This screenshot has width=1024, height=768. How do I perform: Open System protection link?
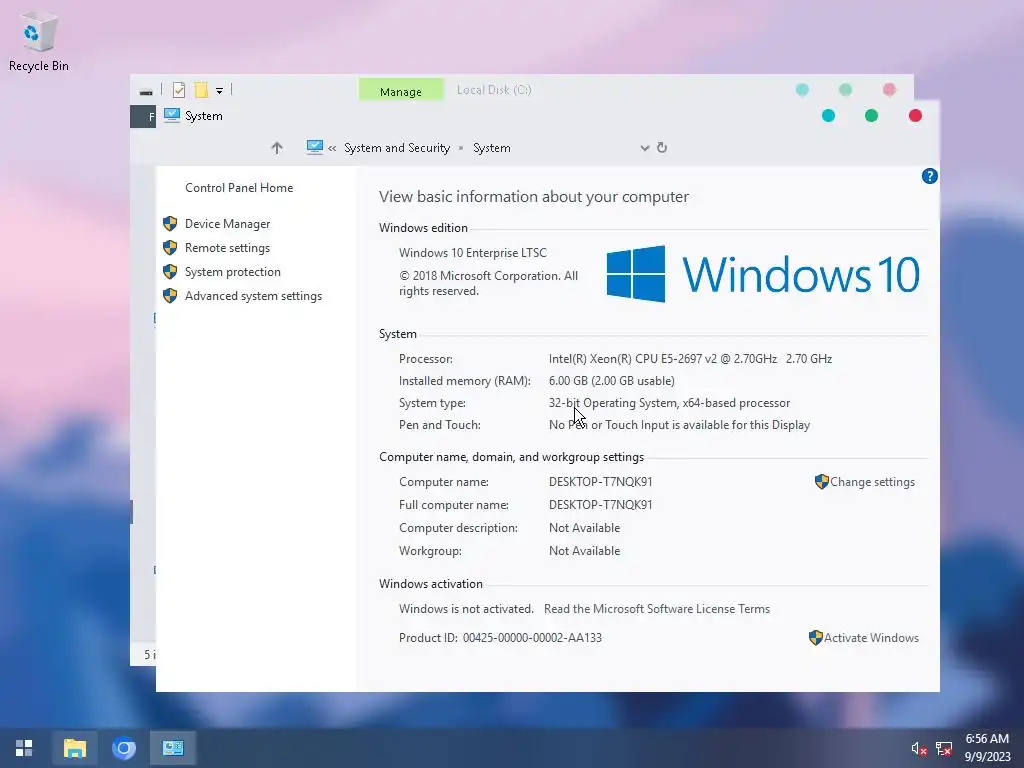(232, 272)
